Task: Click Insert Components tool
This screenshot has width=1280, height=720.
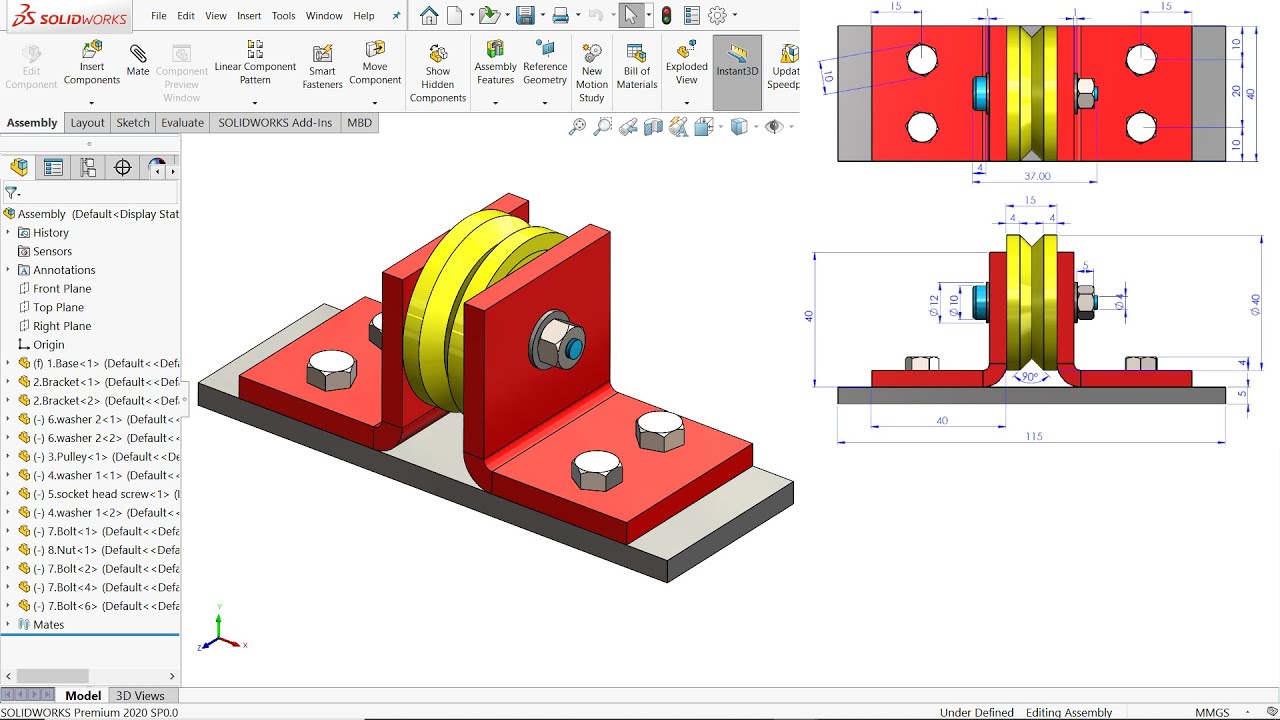Action: pyautogui.click(x=92, y=63)
